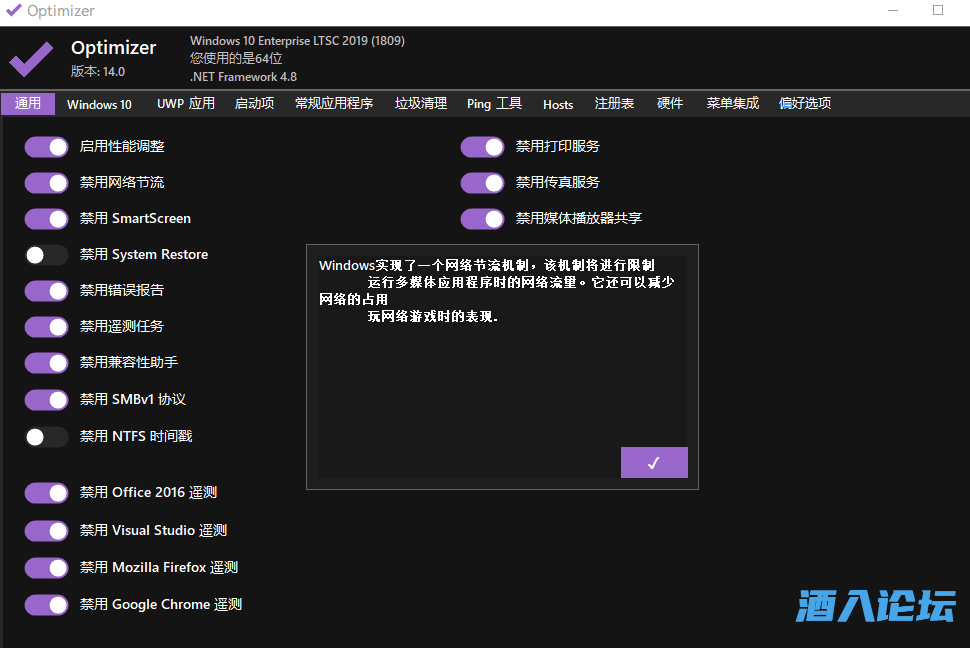Screen dimensions: 970x648
Task: Switch to the UWP 应用 tab
Action: click(185, 104)
